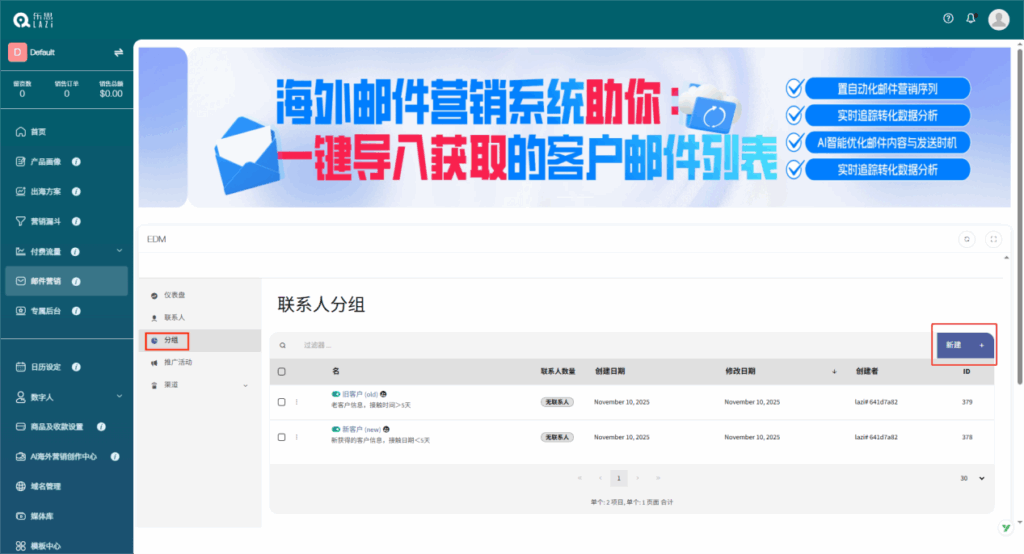Open the help question mark icon
1024x554 pixels.
point(948,19)
